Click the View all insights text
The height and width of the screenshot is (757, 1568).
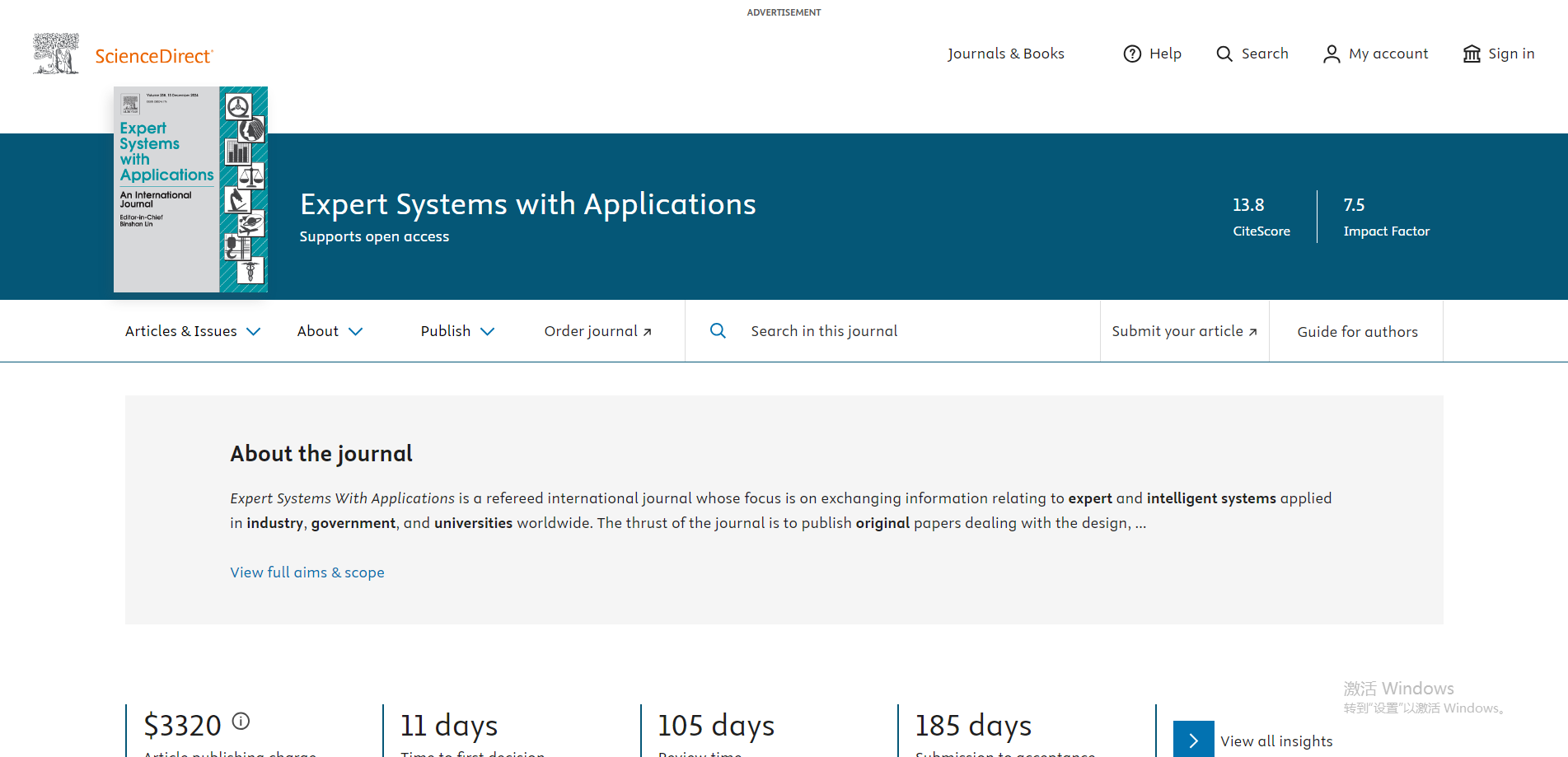click(1276, 741)
